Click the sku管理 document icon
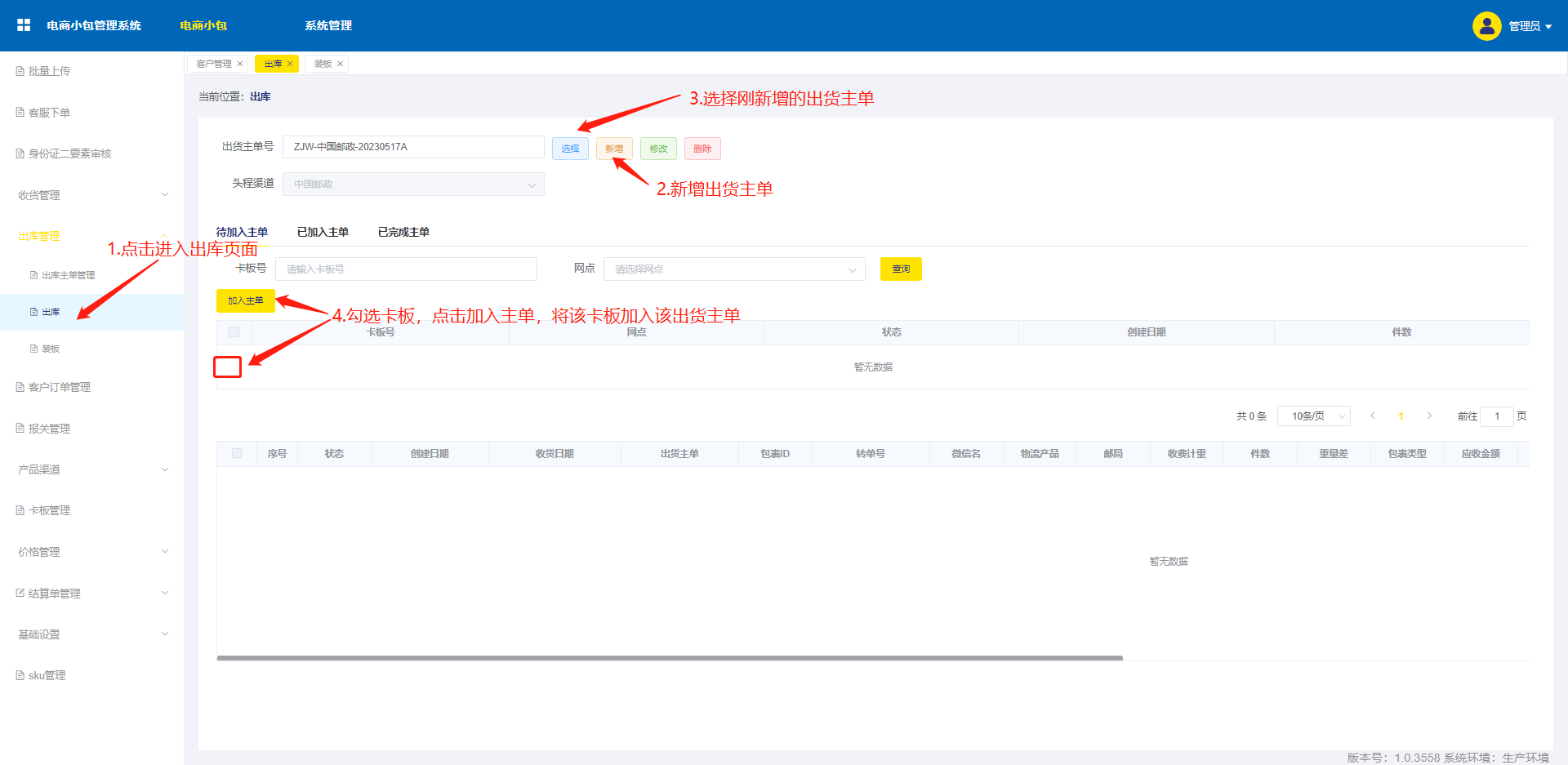 pyautogui.click(x=20, y=675)
